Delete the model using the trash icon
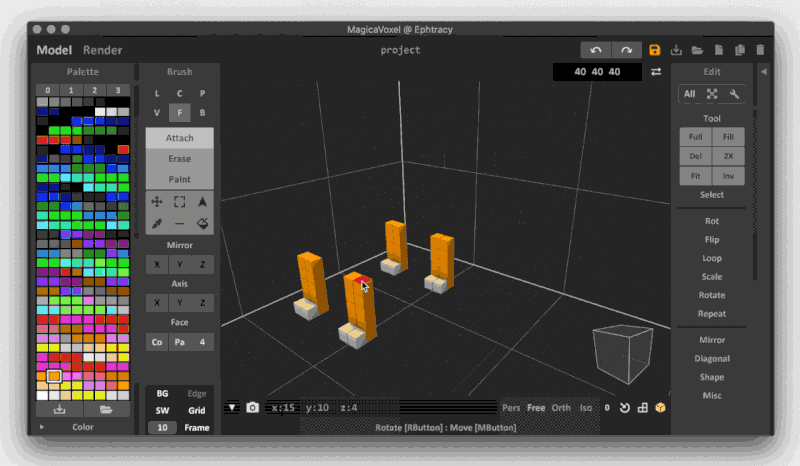This screenshot has height=466, width=800. click(760, 50)
